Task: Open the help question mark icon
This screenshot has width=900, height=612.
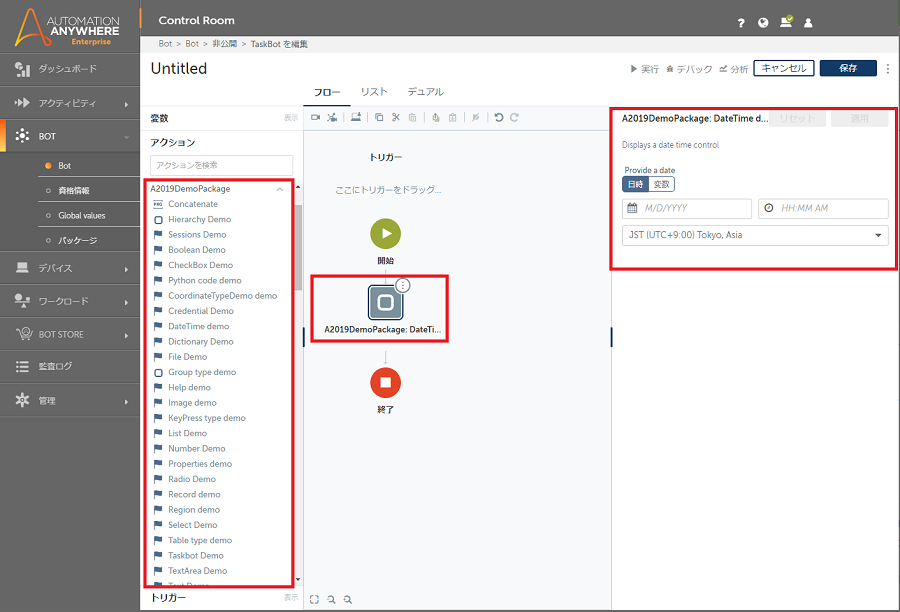Action: pyautogui.click(x=740, y=23)
